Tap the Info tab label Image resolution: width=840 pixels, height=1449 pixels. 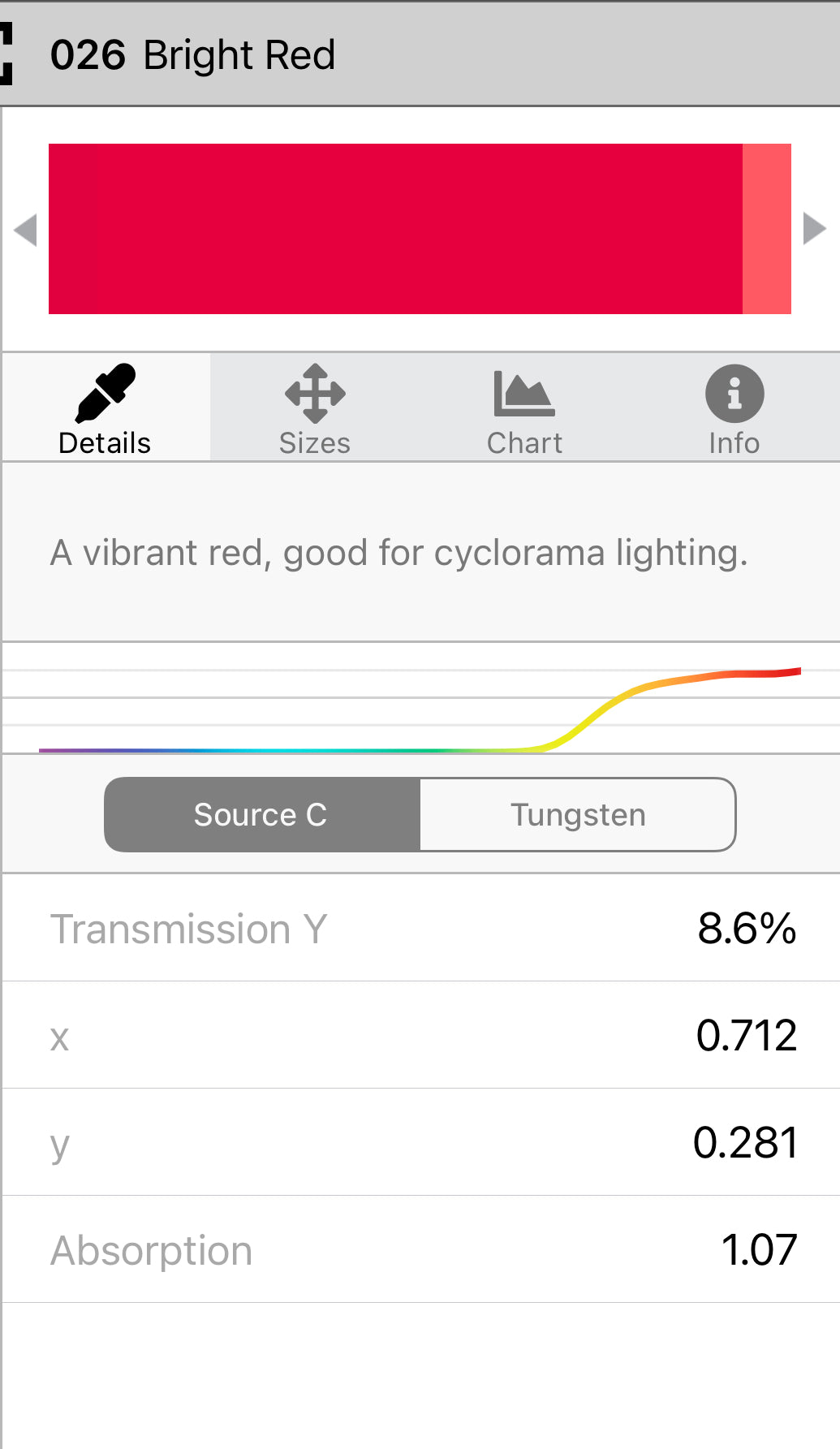(x=734, y=443)
